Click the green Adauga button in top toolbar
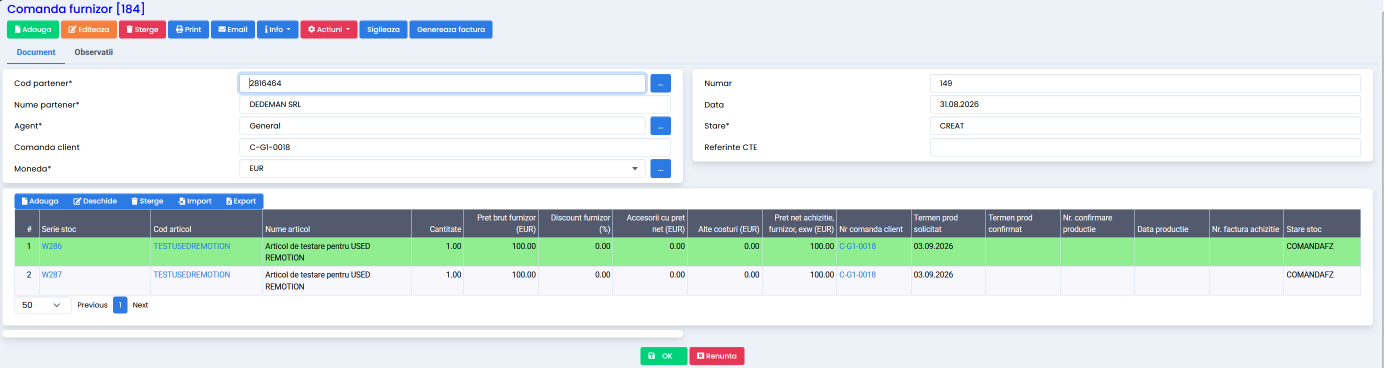The image size is (1384, 368). click(33, 29)
